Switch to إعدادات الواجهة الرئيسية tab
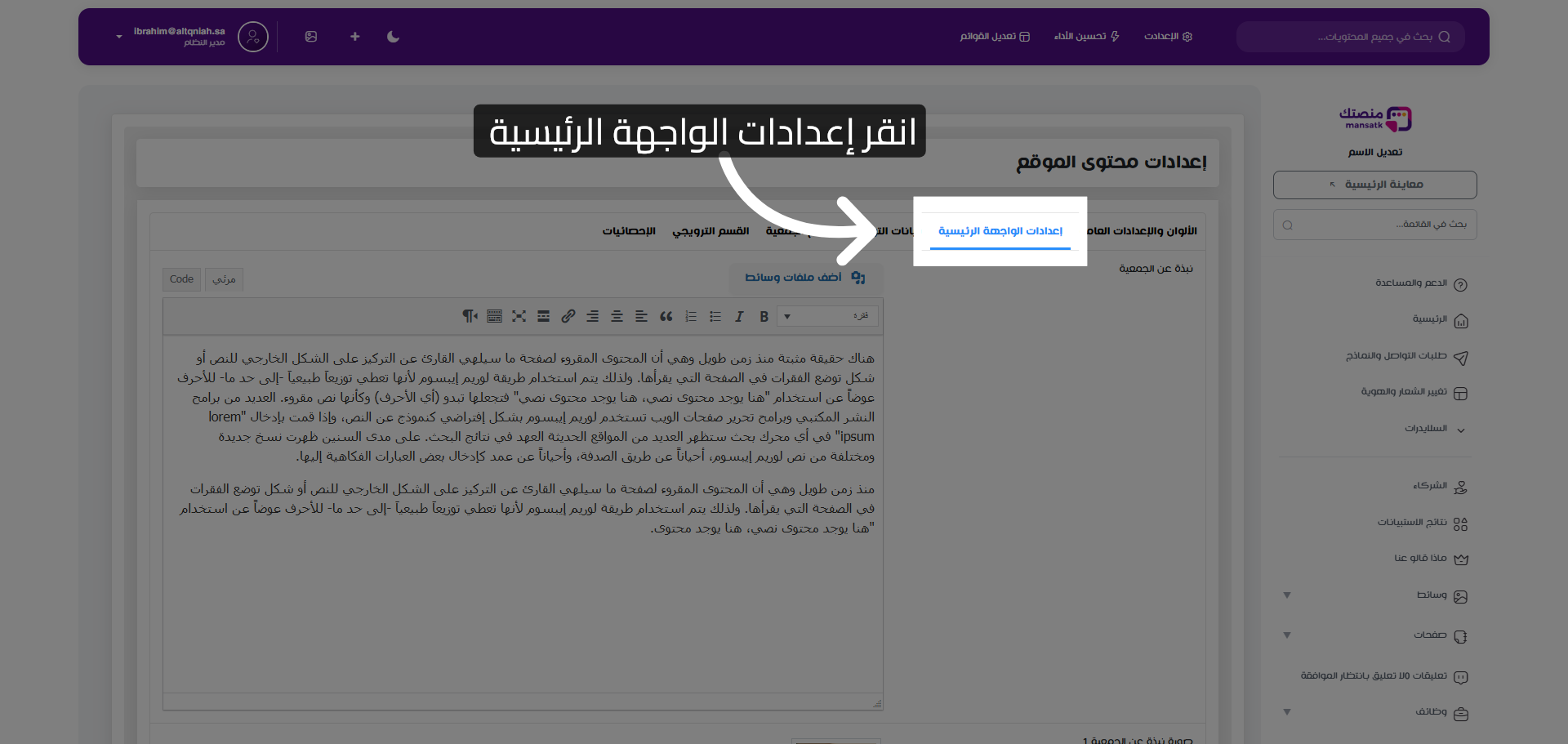The width and height of the screenshot is (1568, 744). (x=1000, y=231)
